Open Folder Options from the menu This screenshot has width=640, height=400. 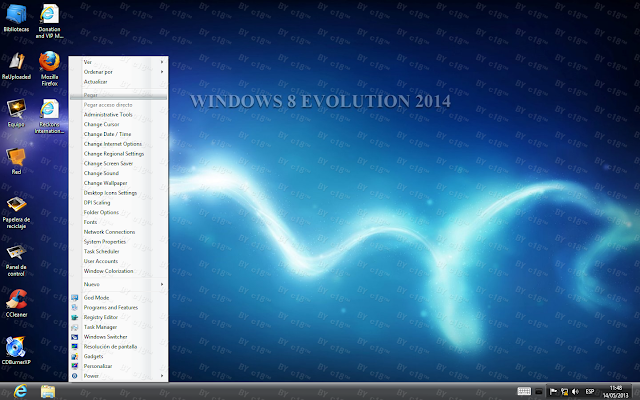(x=118, y=213)
